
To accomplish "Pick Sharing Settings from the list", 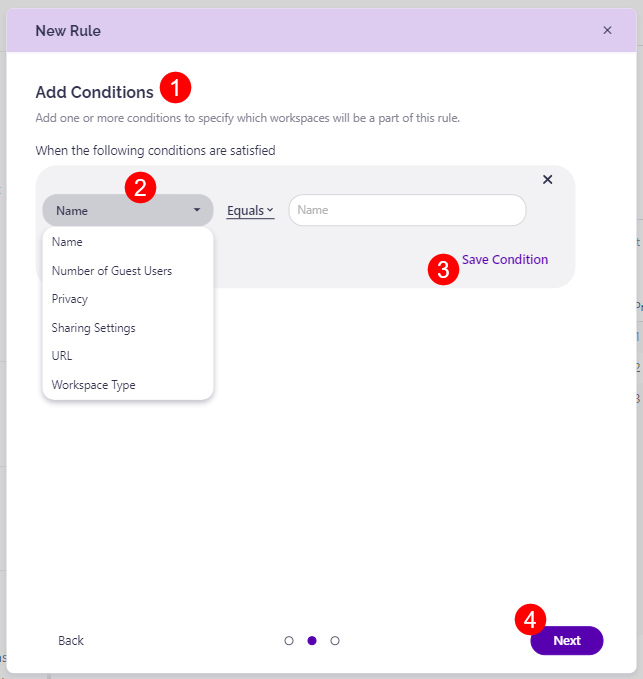I will [x=94, y=328].
